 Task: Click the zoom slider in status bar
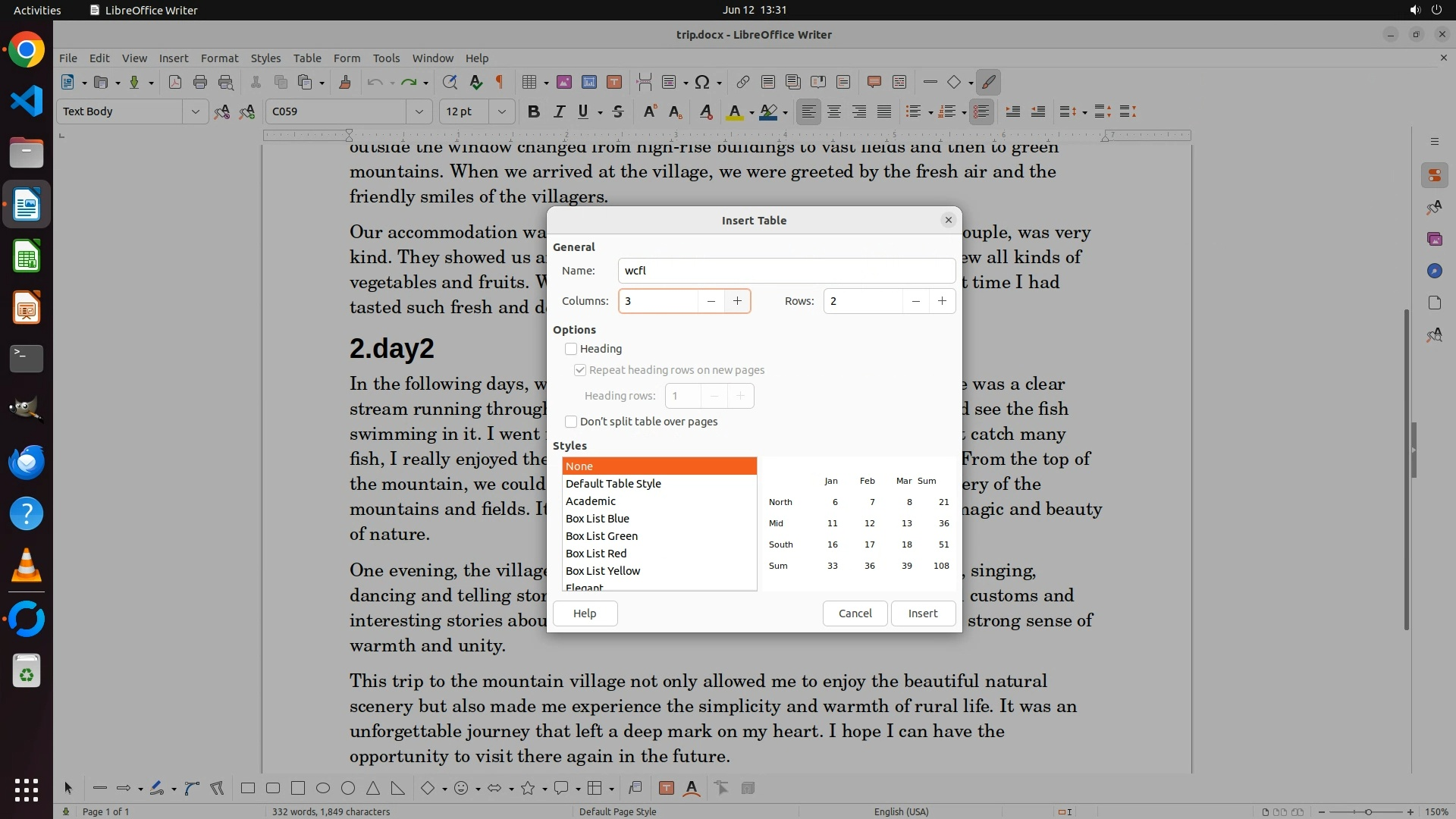[x=1368, y=811]
